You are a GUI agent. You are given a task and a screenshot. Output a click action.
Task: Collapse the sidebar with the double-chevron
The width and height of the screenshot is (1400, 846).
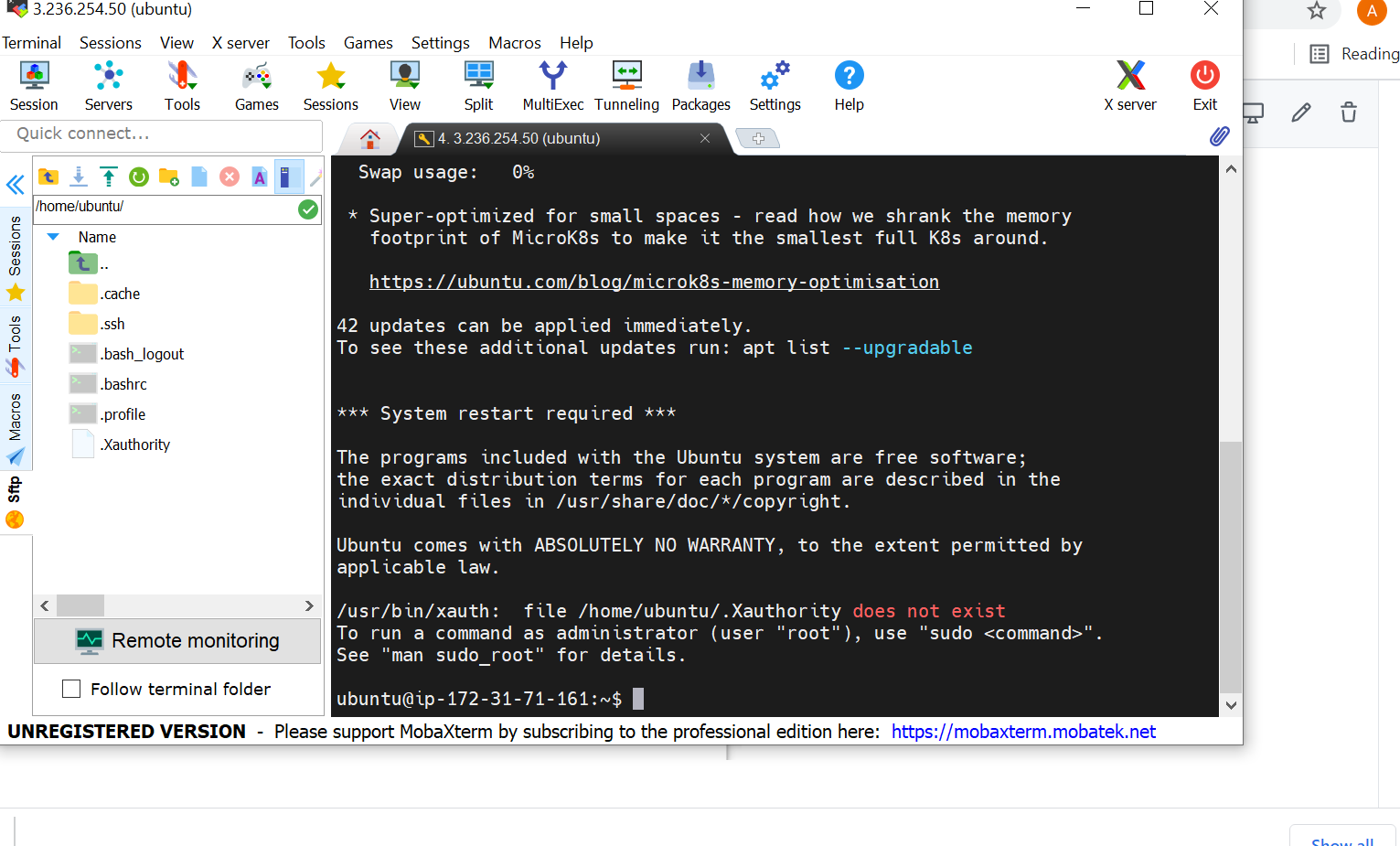tap(15, 184)
